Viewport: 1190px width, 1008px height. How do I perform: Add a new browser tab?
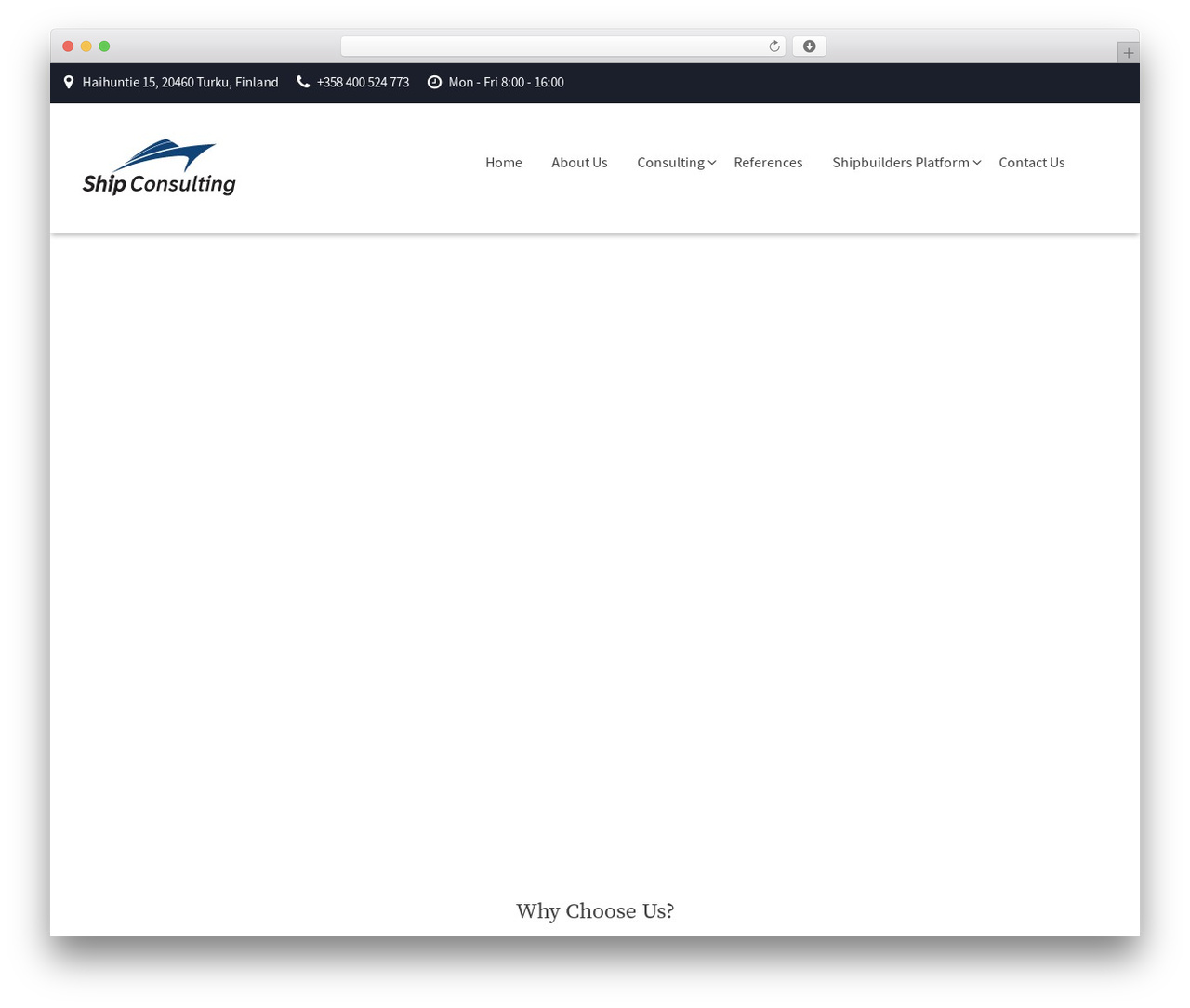[x=1128, y=53]
